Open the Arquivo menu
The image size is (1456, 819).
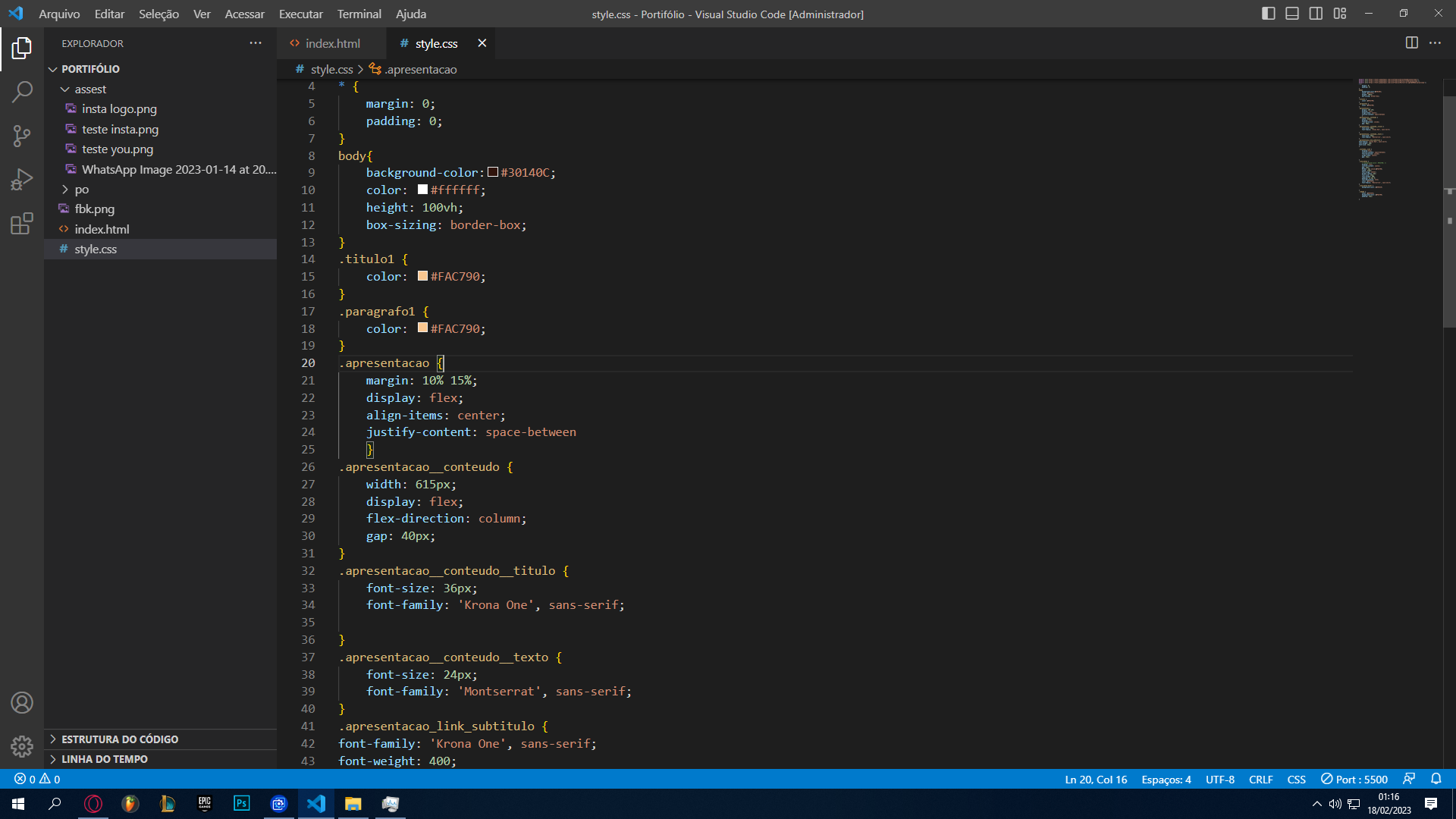[59, 14]
